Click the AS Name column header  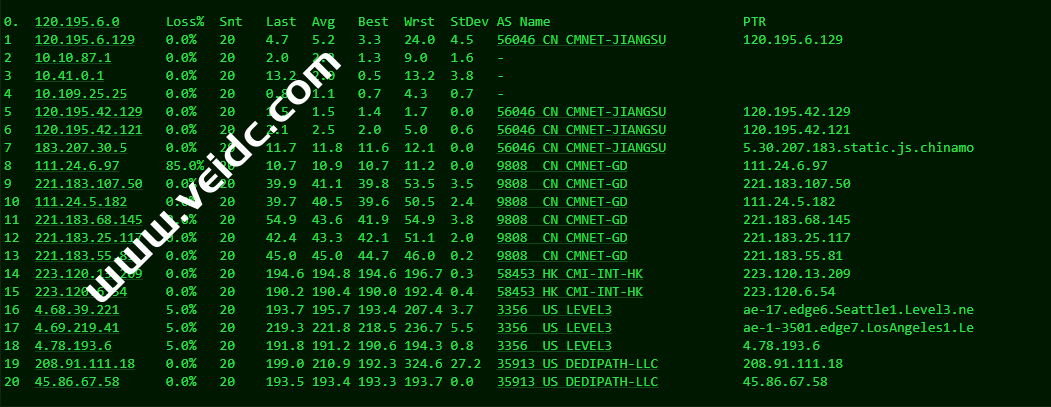click(x=524, y=22)
